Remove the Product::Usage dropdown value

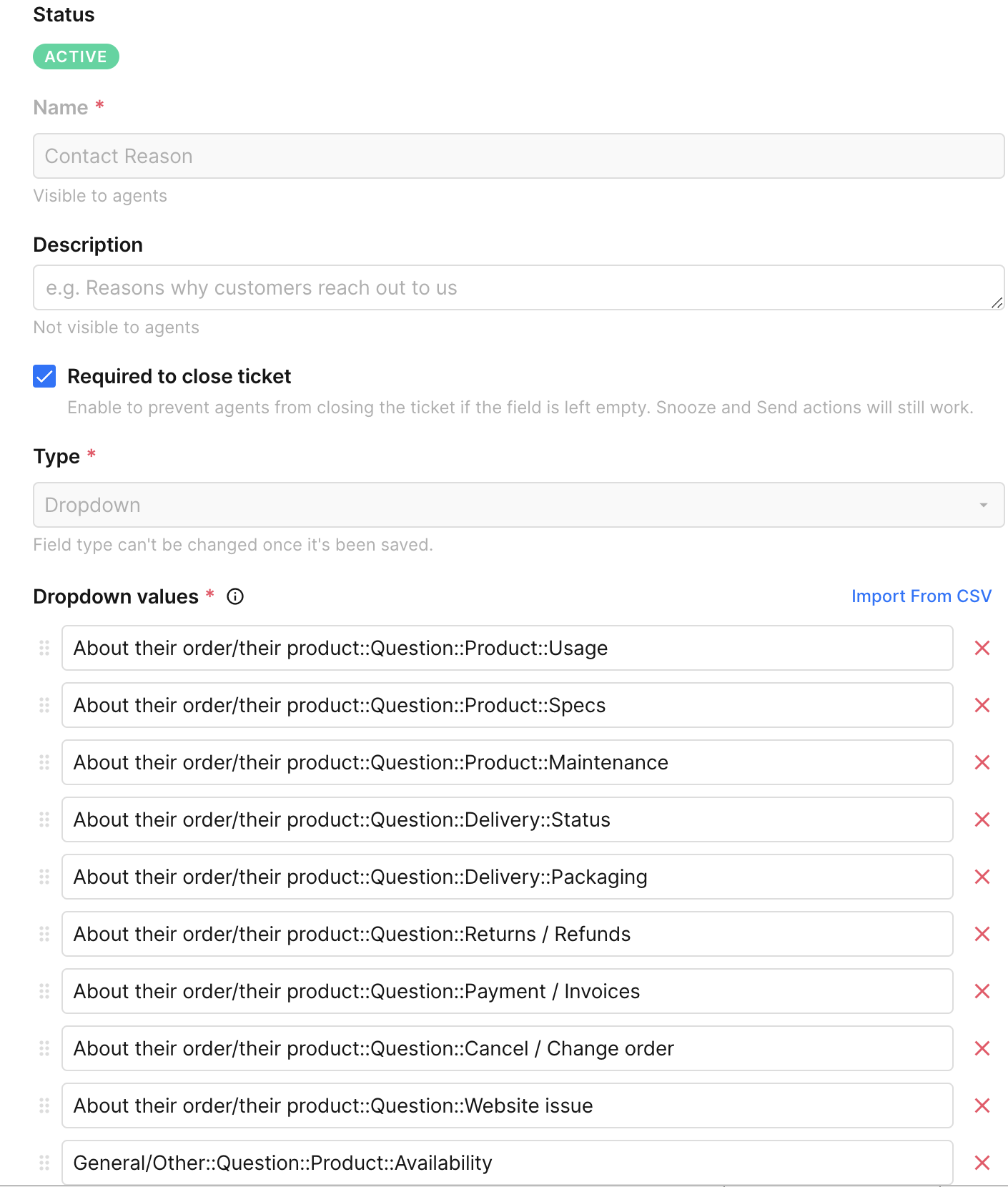click(982, 648)
